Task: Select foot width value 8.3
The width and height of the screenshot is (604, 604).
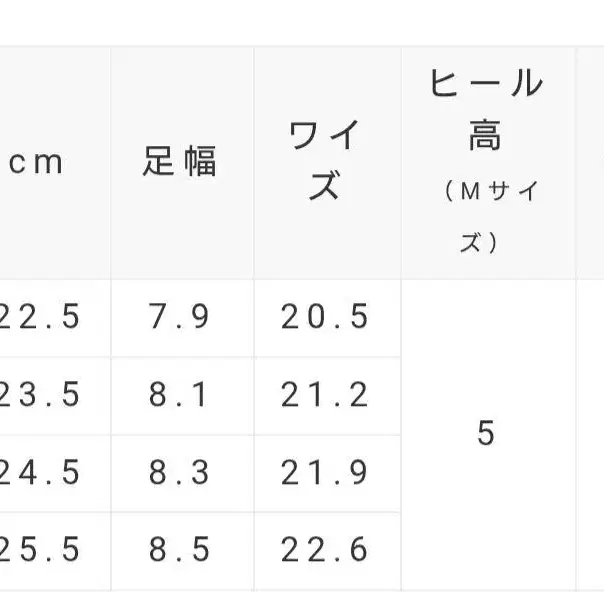Action: pos(180,472)
